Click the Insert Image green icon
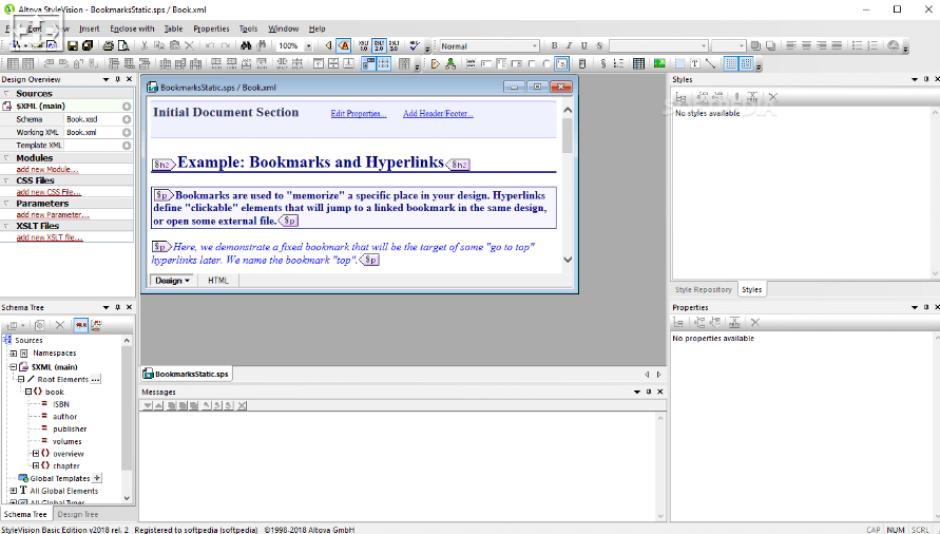The height and width of the screenshot is (534, 940). [x=659, y=64]
